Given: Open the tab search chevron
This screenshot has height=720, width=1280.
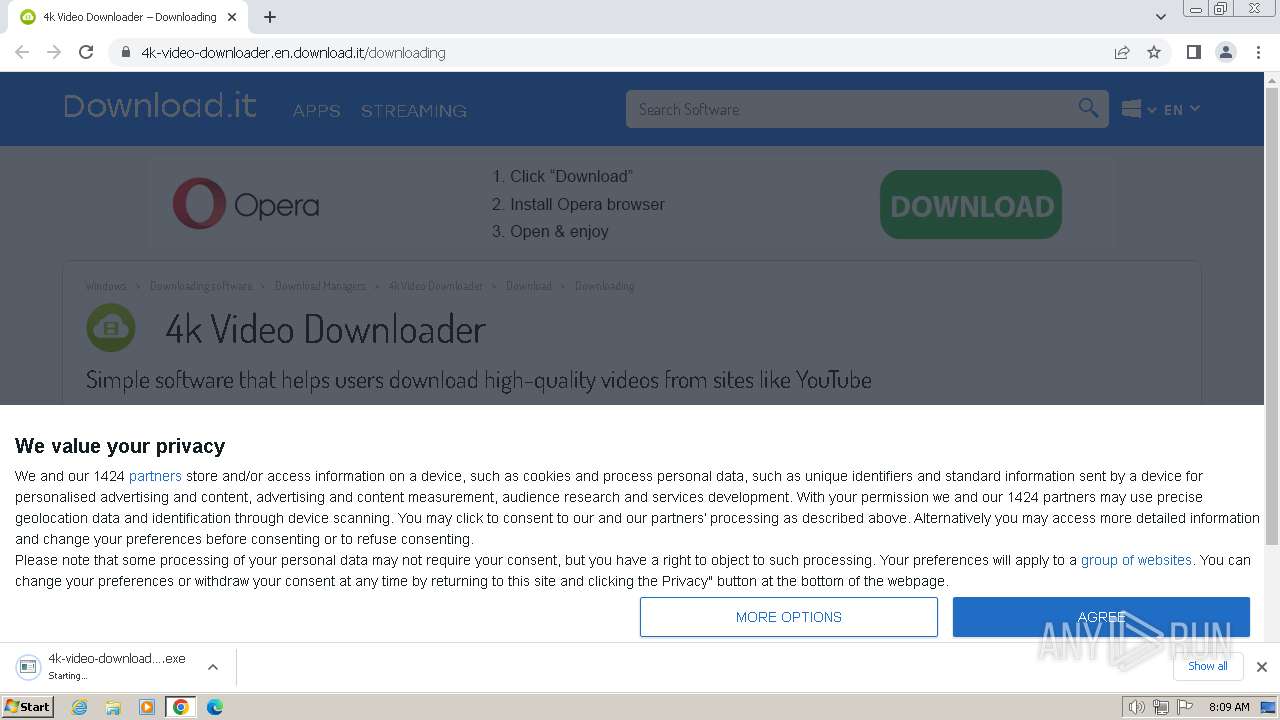Looking at the screenshot, I should 1160,17.
